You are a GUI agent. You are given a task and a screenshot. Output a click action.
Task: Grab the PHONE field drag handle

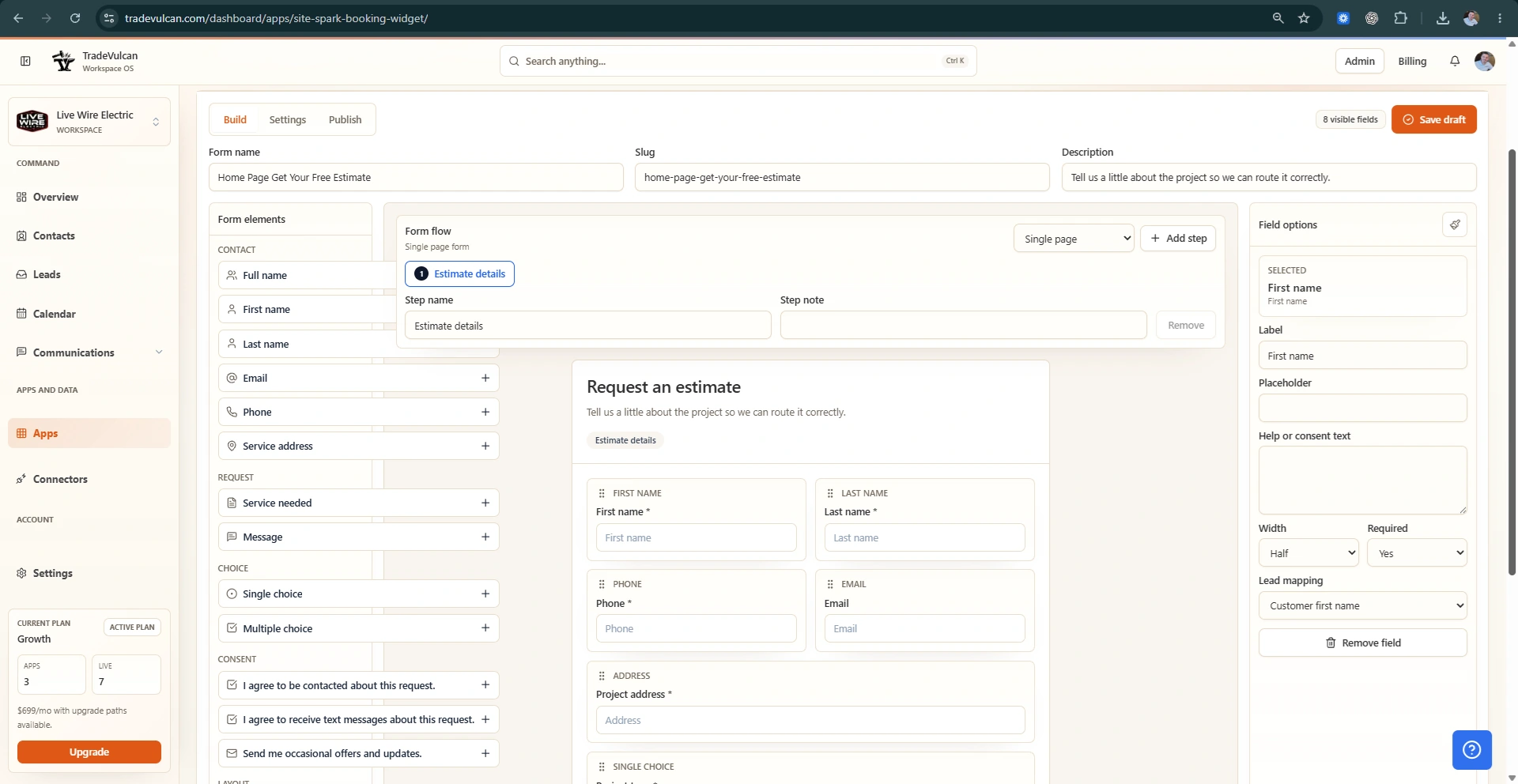point(602,584)
